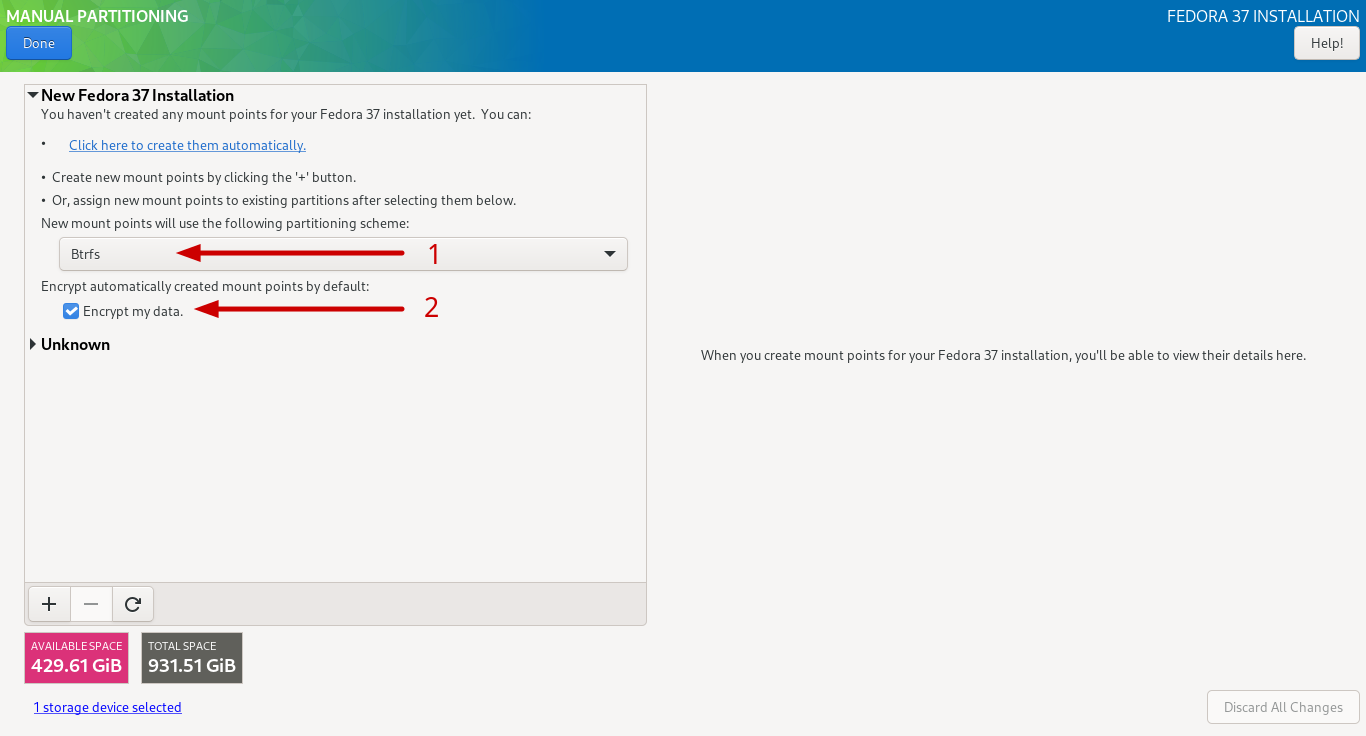Toggle the Encrypt my data checkbox
Image resolution: width=1366 pixels, height=736 pixels.
pos(71,311)
